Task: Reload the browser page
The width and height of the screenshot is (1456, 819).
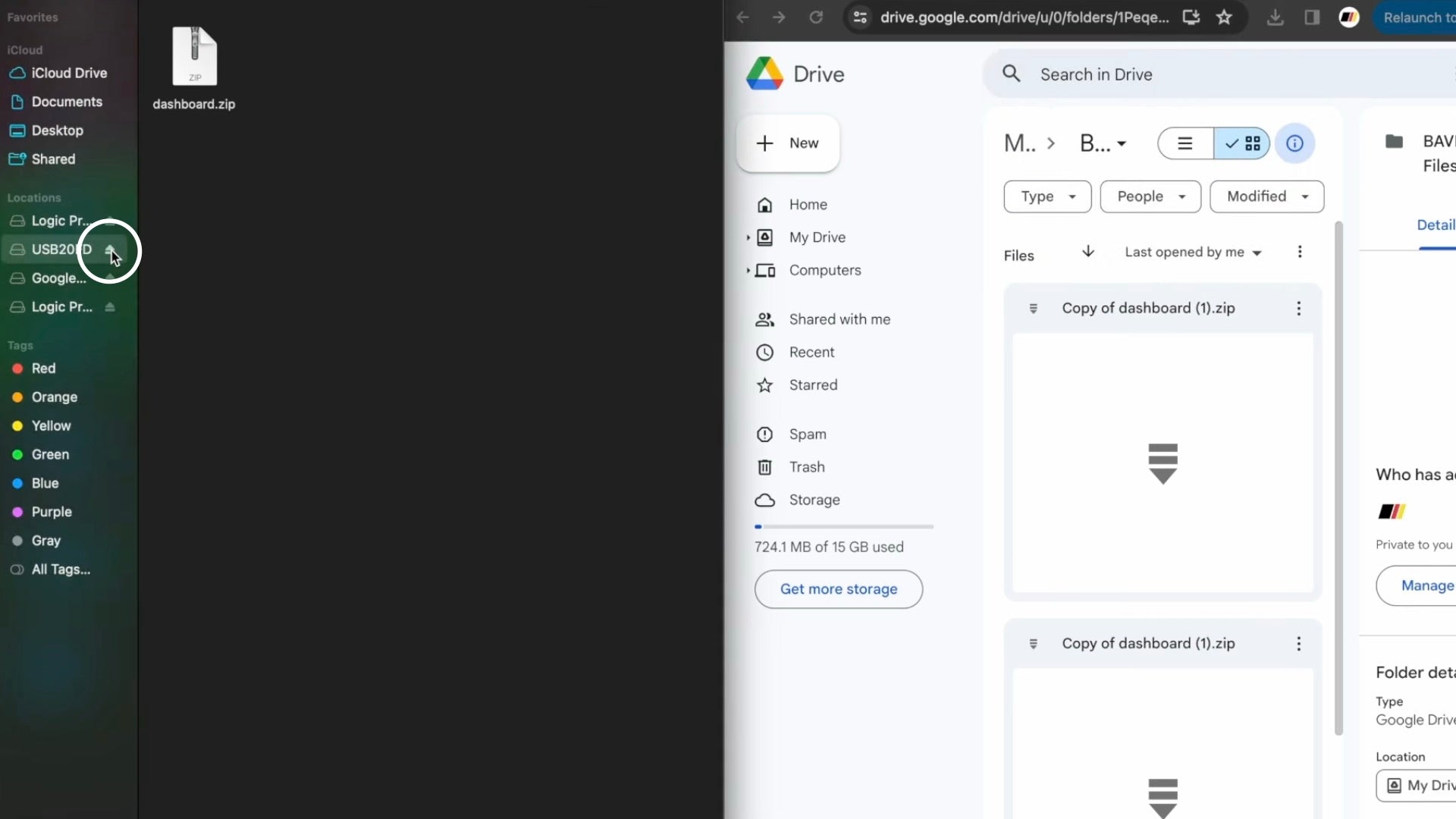Action: click(x=816, y=17)
